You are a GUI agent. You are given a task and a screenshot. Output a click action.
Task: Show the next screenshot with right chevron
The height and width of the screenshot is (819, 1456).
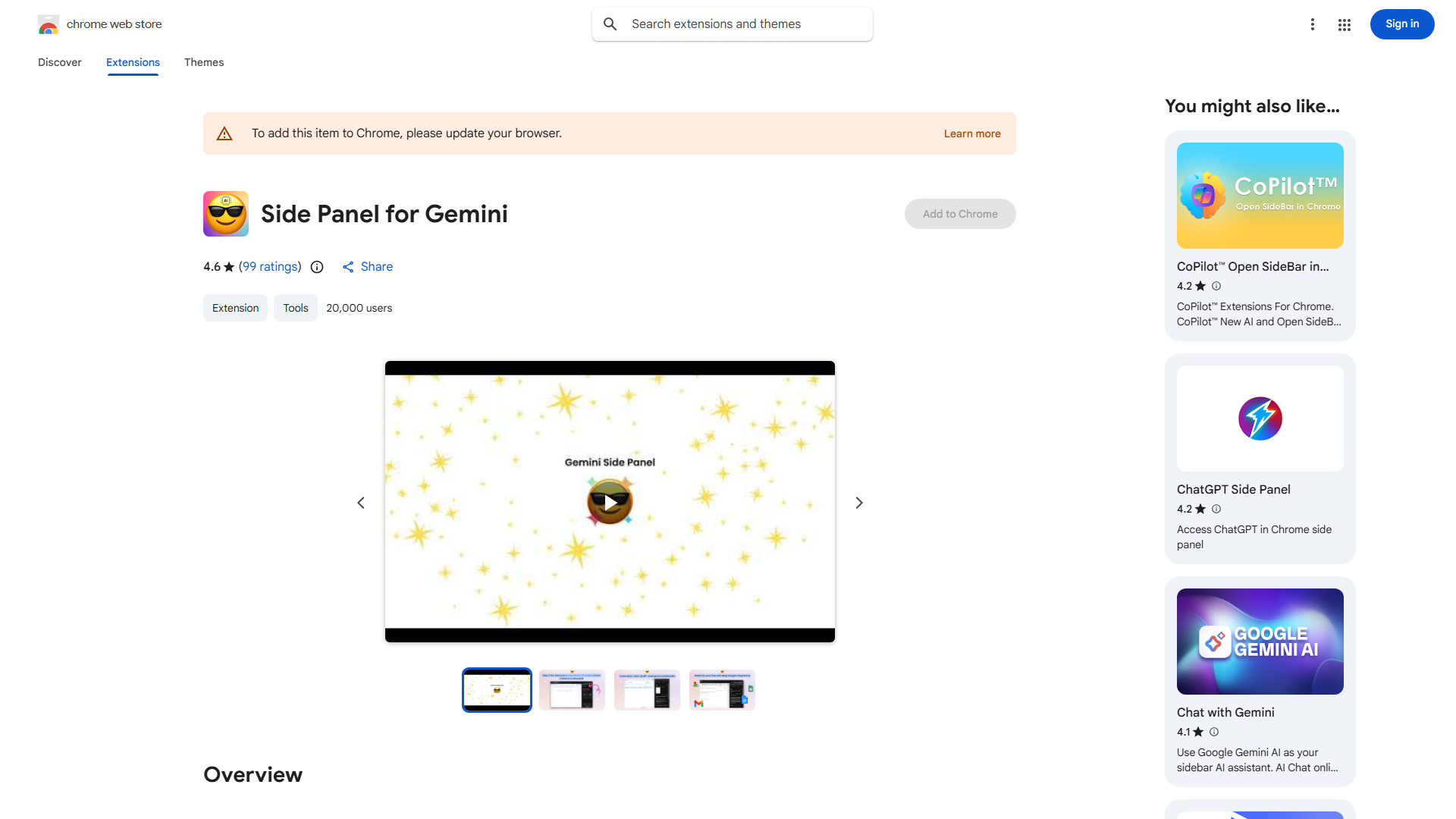click(859, 503)
